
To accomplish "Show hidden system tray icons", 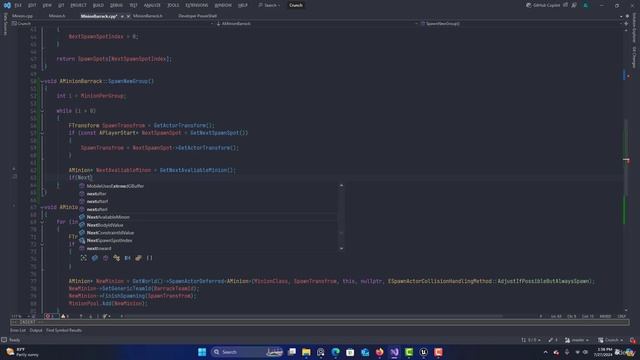I will coord(545,352).
